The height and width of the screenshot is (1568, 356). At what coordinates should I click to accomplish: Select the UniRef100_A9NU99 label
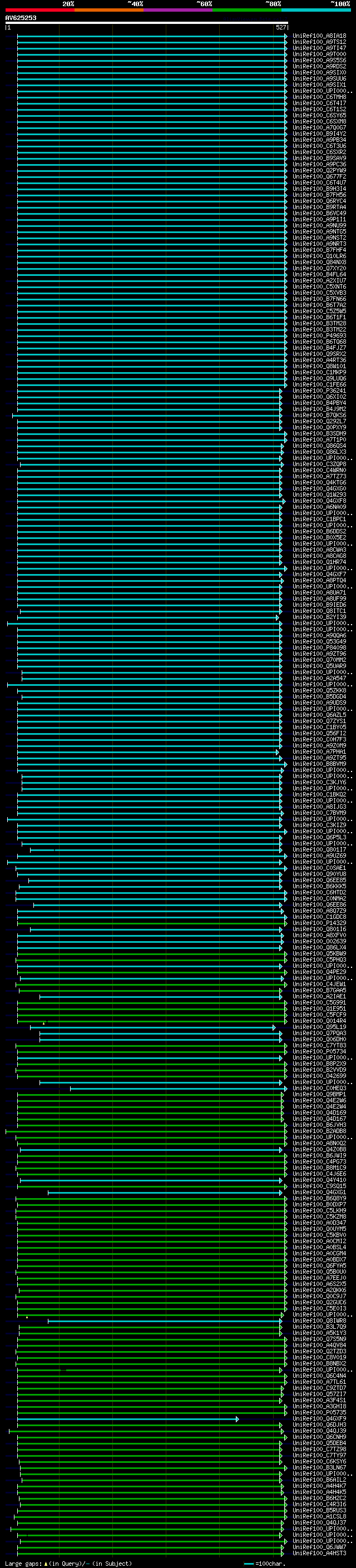(319, 225)
